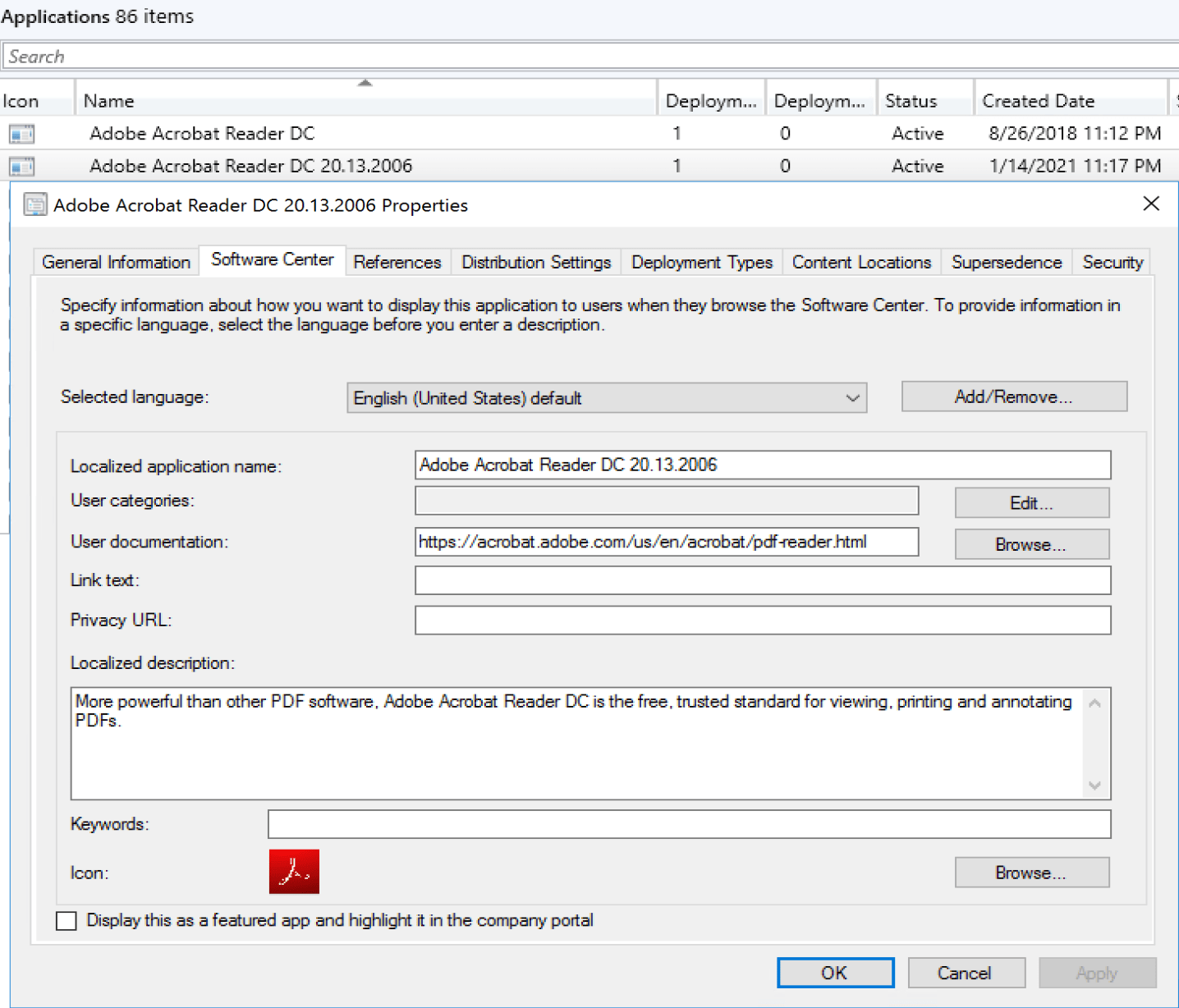
Task: Browse for user documentation
Action: coord(1031,543)
